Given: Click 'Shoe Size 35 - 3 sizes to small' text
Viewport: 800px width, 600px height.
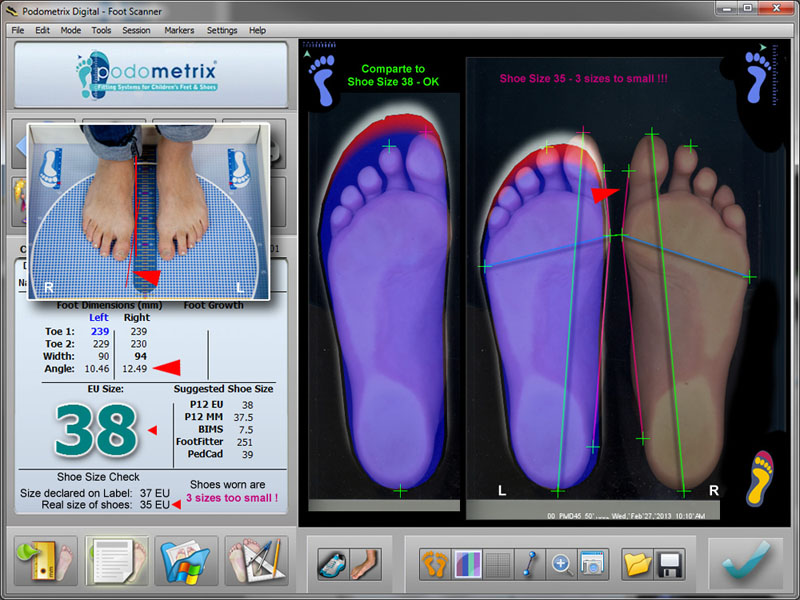Looking at the screenshot, I should [x=584, y=79].
